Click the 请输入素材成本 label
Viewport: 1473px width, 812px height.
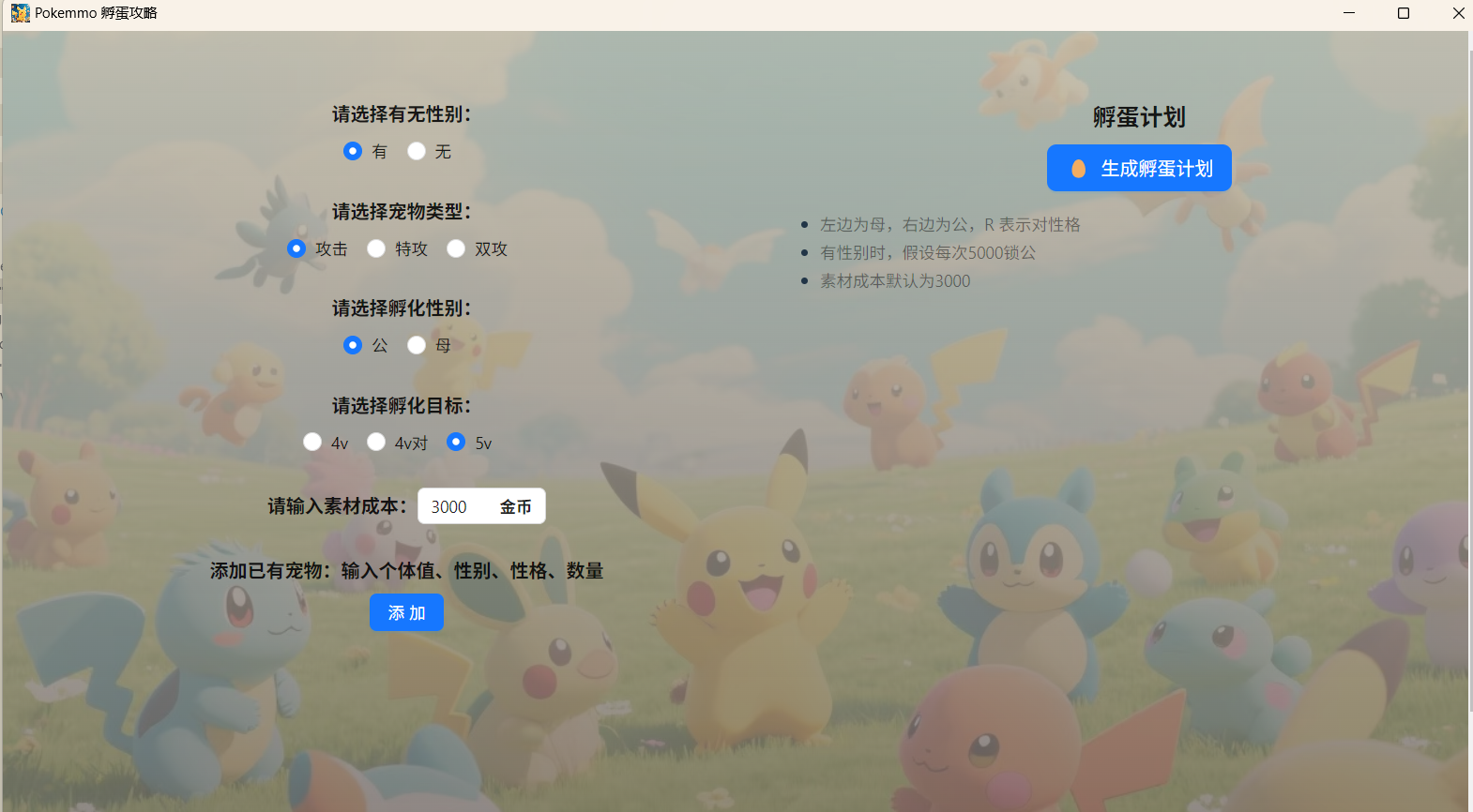pos(338,506)
